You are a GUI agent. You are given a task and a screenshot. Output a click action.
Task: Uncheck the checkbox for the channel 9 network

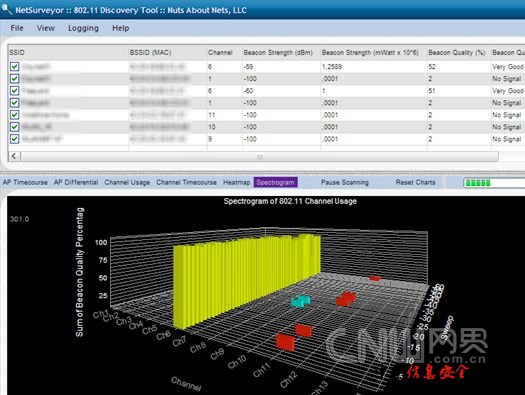click(x=14, y=139)
